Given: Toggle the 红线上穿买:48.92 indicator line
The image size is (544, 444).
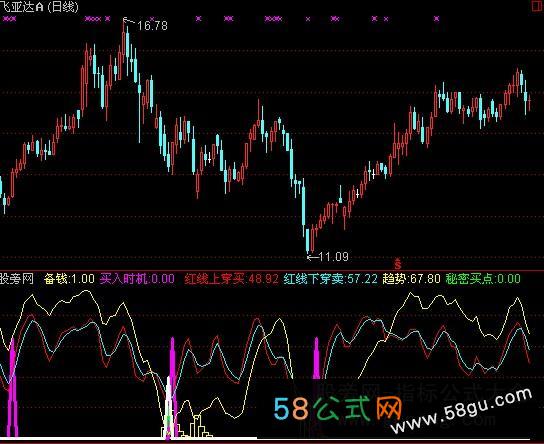Looking at the screenshot, I should pos(231,279).
